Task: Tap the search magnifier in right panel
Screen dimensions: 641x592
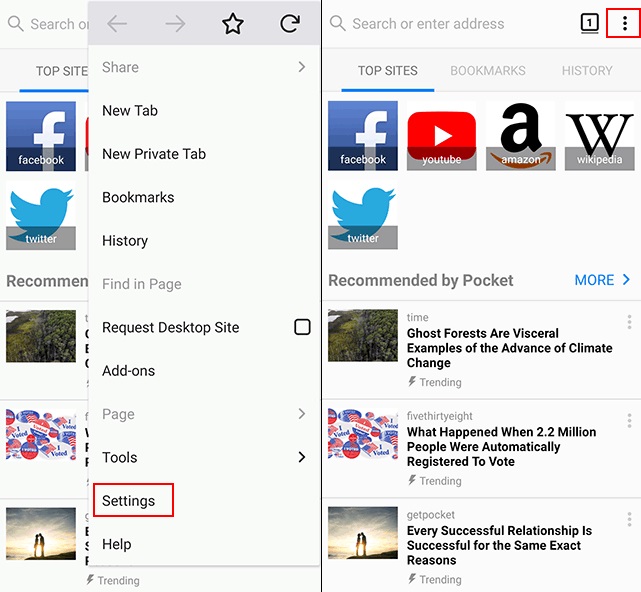Action: click(338, 23)
